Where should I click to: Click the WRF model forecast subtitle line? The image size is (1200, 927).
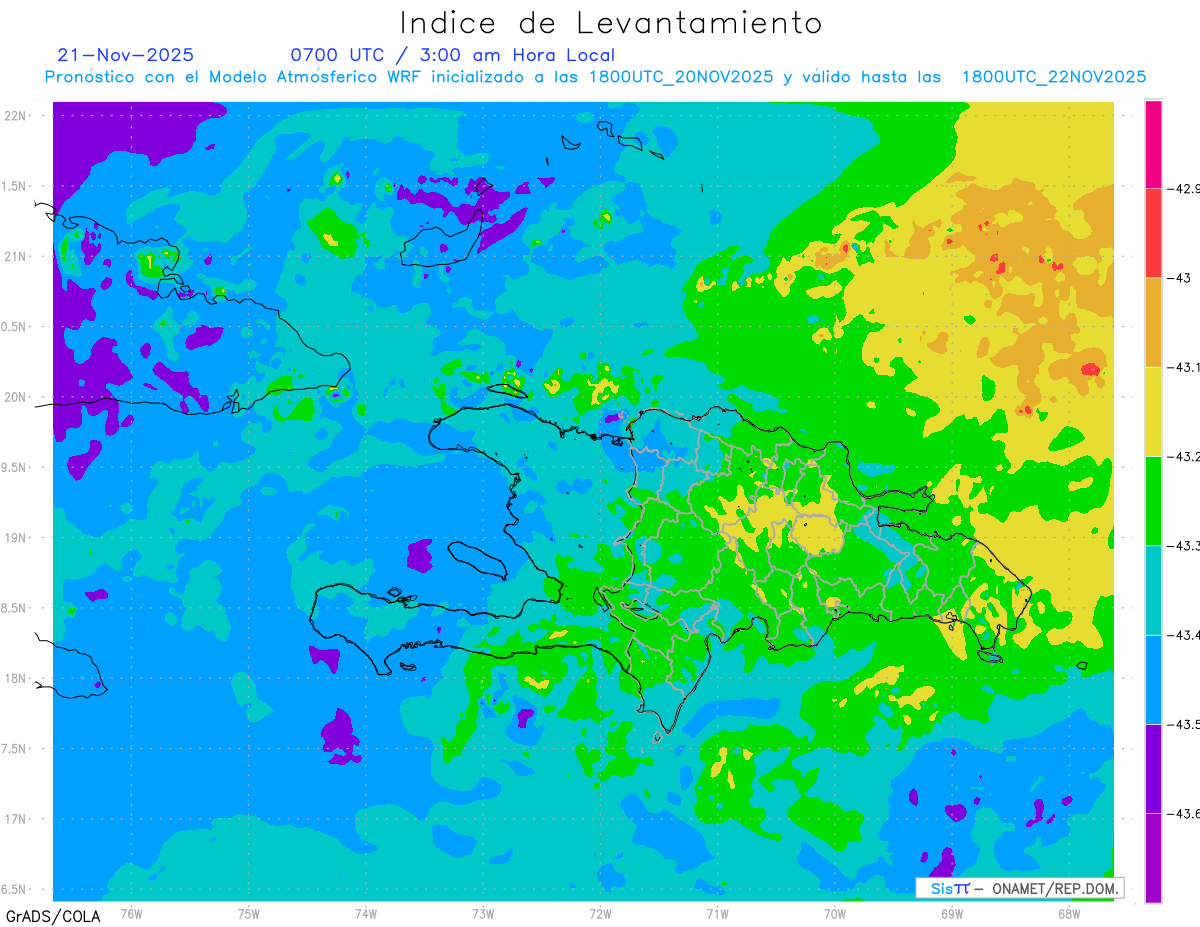(x=596, y=77)
